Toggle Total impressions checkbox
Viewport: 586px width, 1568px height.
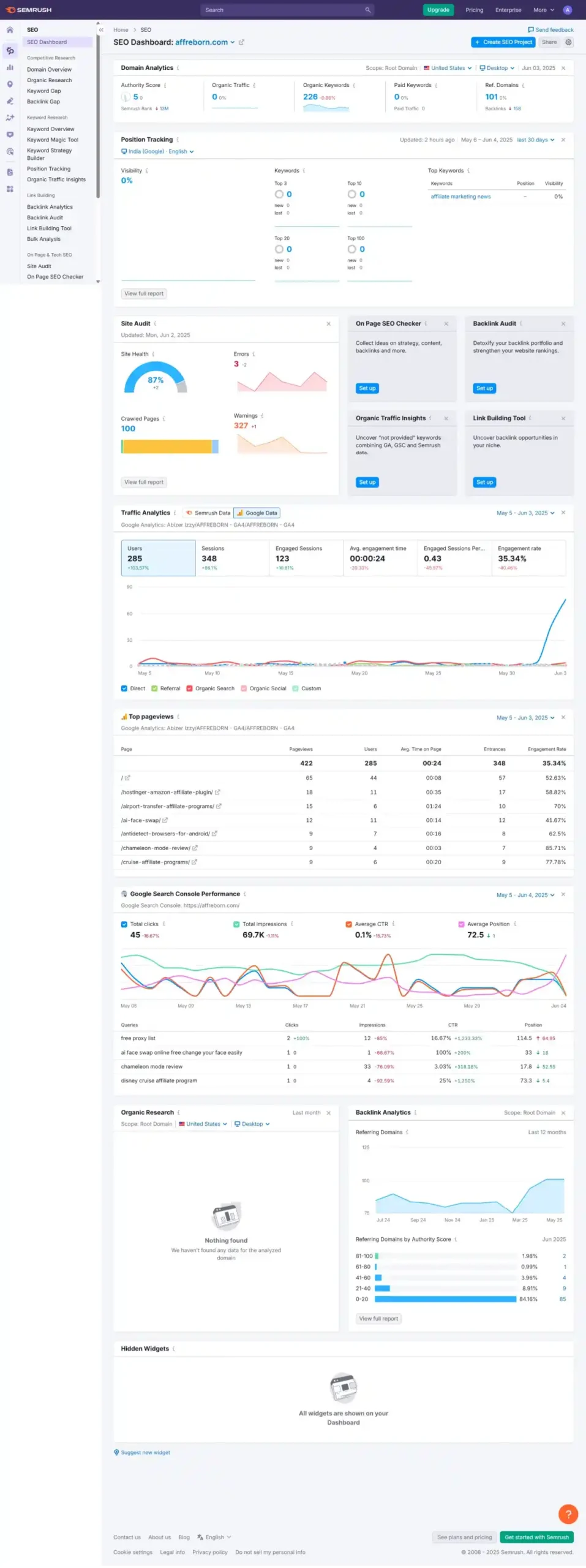[236, 924]
